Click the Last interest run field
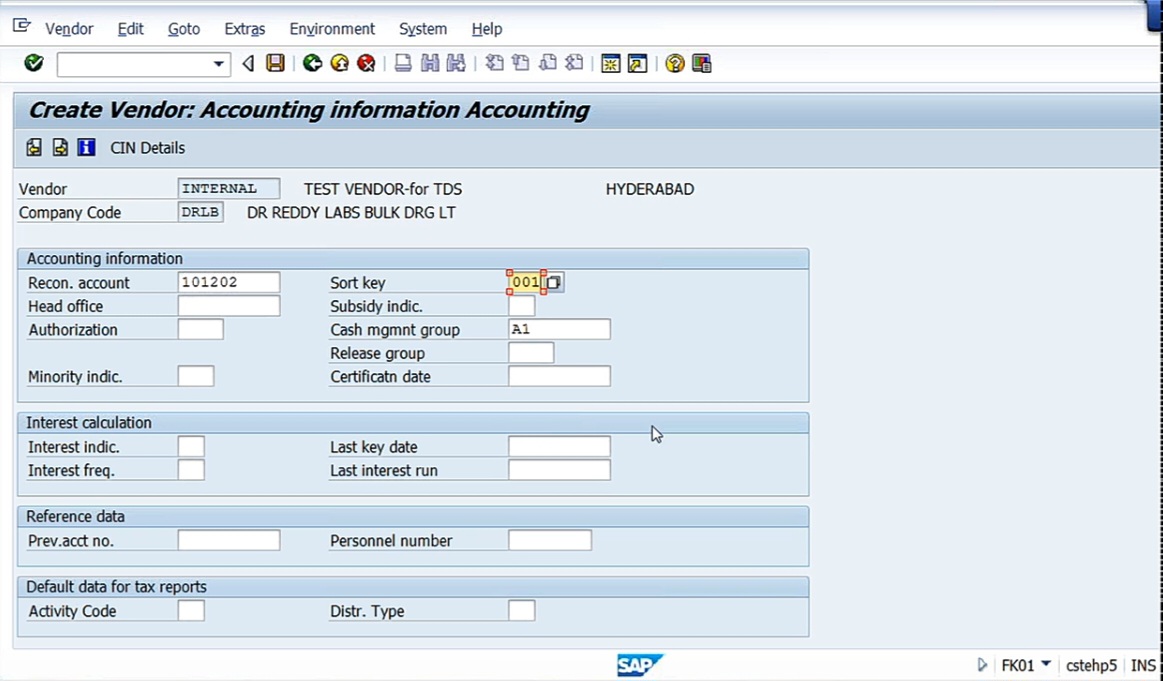 click(x=559, y=470)
